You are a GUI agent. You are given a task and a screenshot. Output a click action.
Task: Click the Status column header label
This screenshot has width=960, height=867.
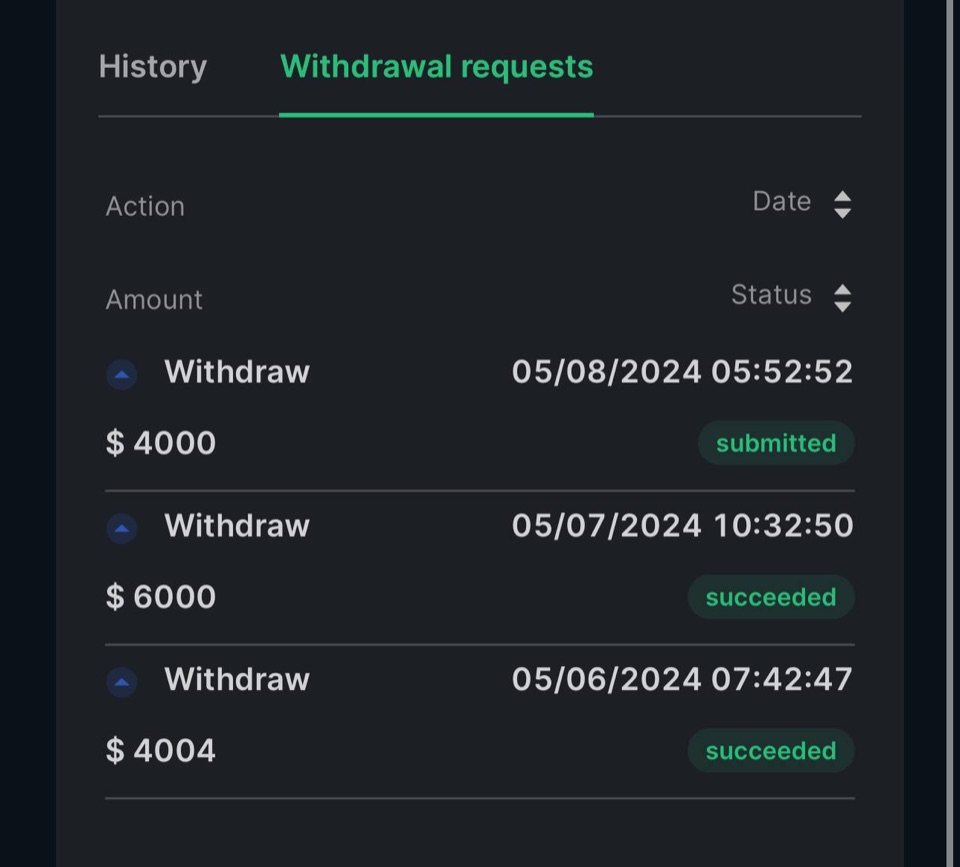(771, 295)
